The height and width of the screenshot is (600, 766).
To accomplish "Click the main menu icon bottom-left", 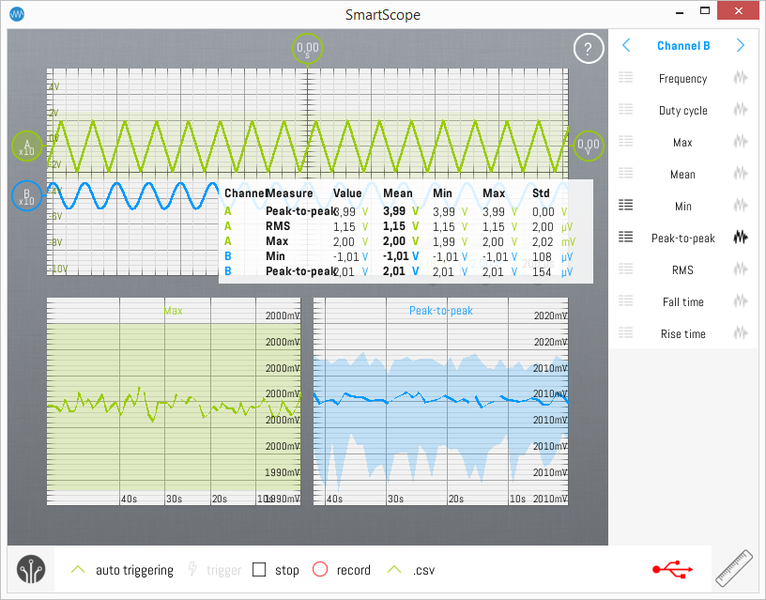I will [31, 570].
